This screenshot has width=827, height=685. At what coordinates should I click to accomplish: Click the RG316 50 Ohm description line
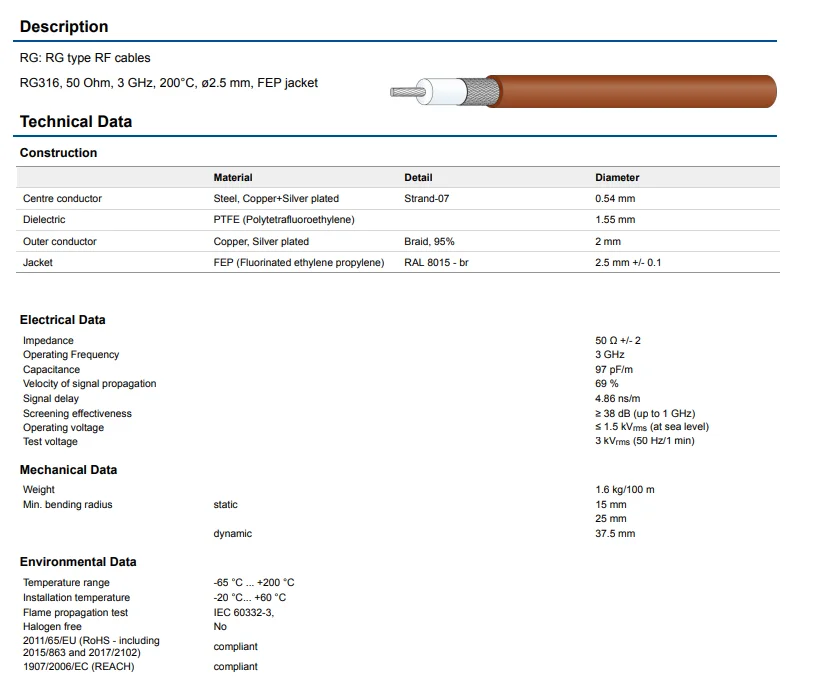169,83
